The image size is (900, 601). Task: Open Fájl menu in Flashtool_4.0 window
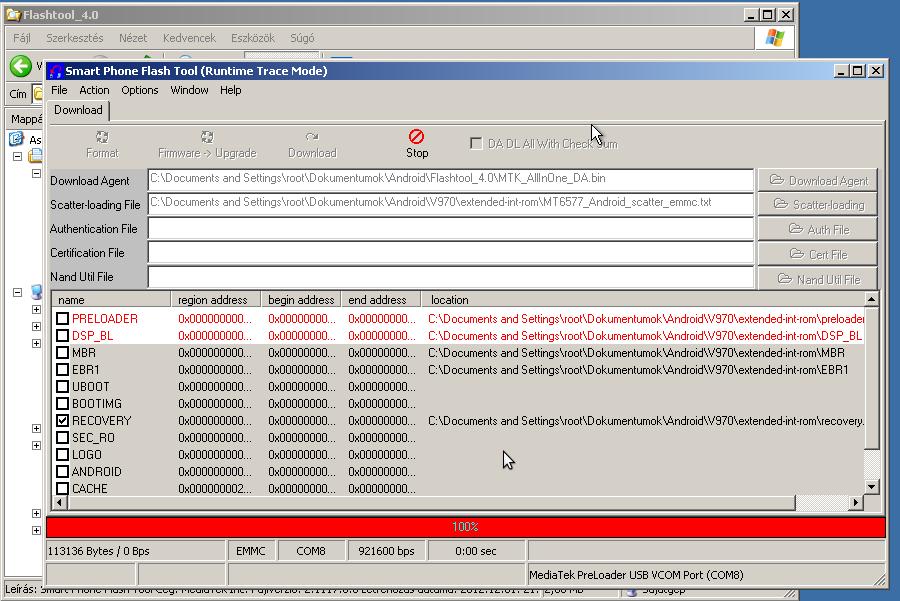[x=22, y=38]
